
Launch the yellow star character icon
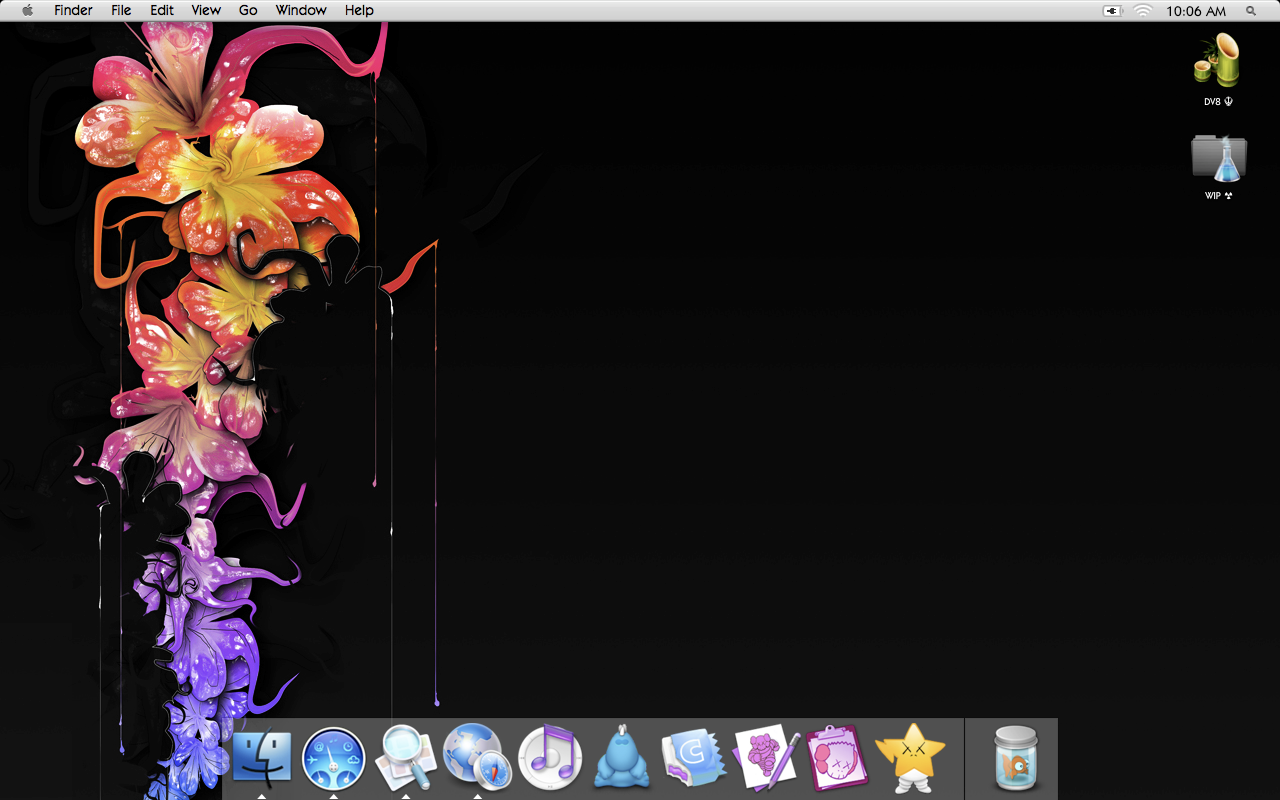909,757
